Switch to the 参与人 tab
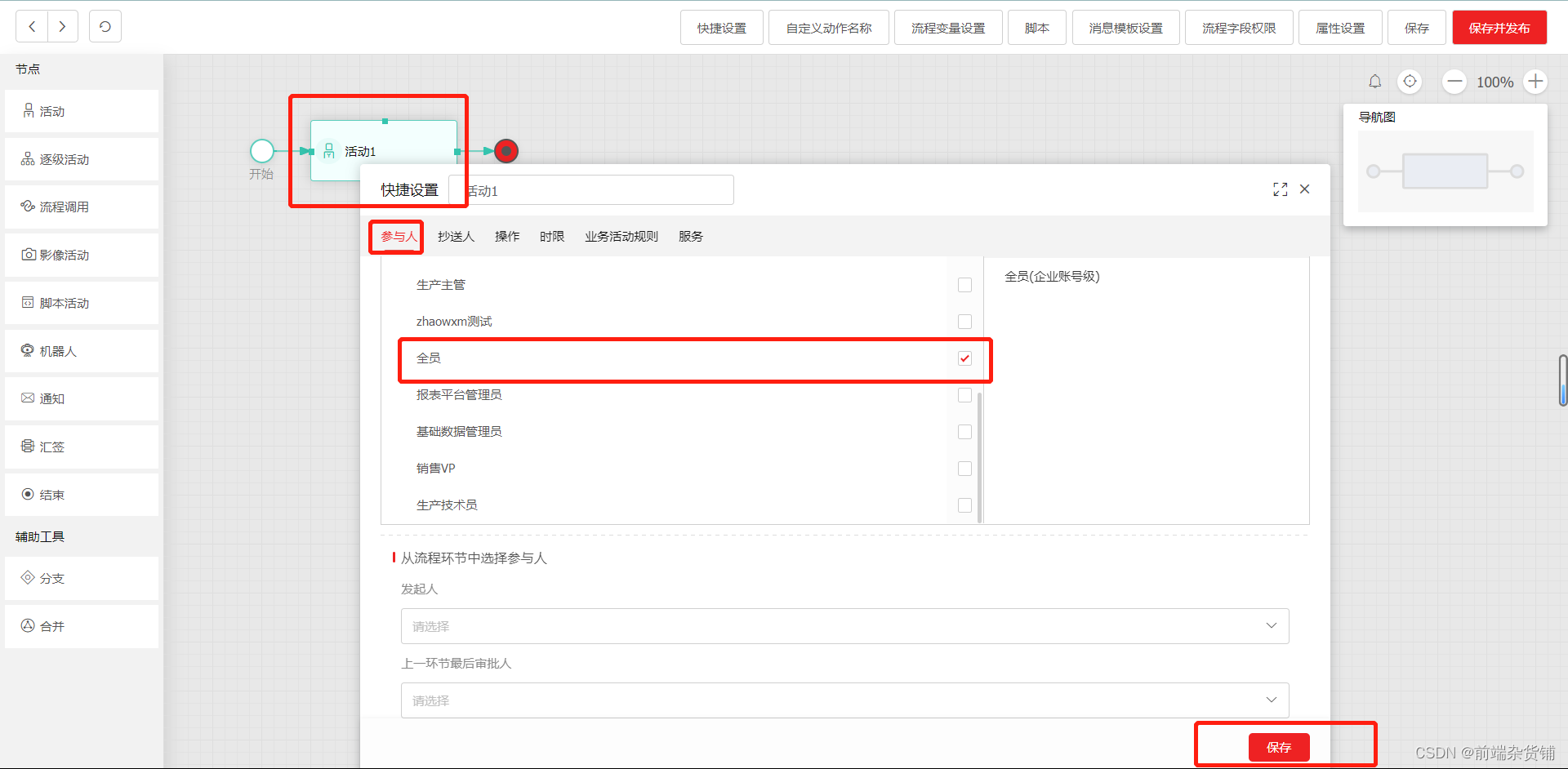 click(x=399, y=237)
